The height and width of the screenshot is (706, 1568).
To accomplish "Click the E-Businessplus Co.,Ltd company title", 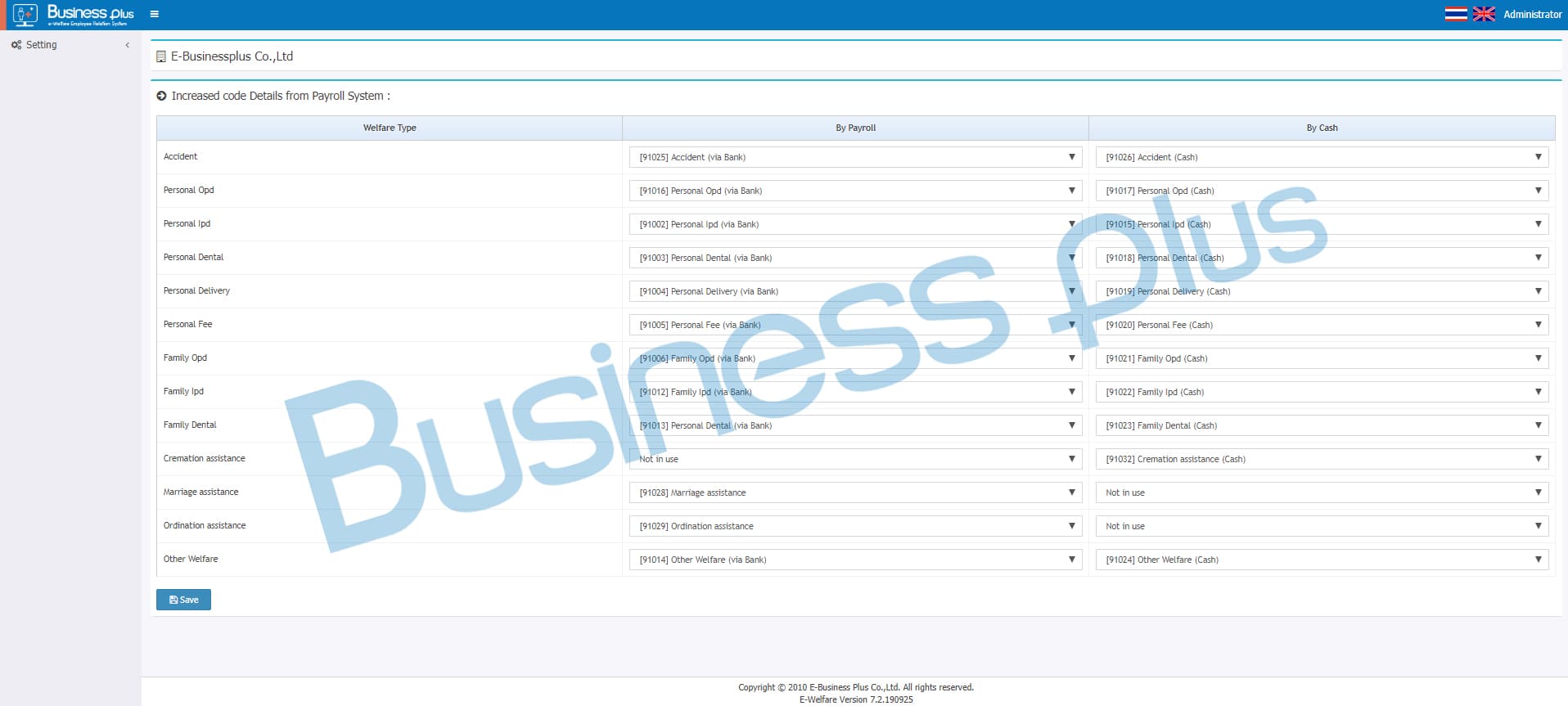I will tap(232, 56).
